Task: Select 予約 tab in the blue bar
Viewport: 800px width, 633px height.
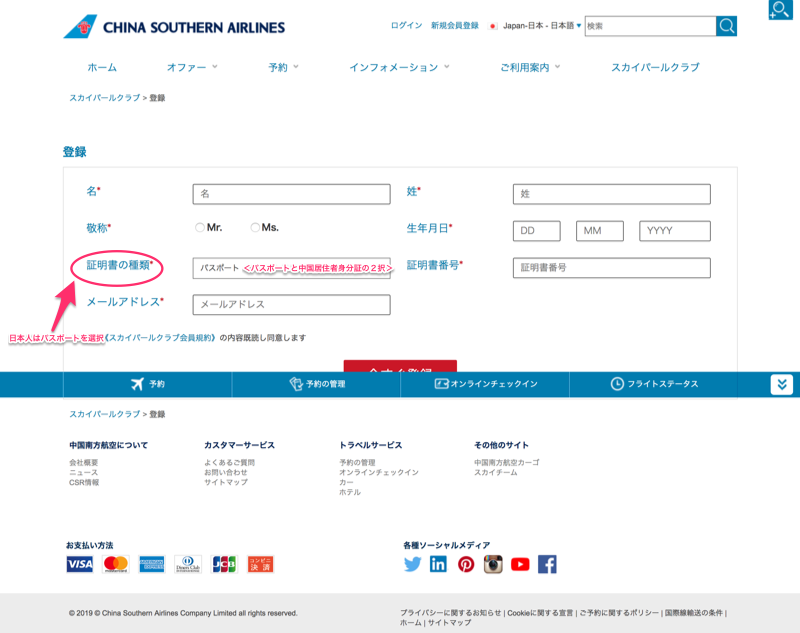Action: tap(147, 384)
